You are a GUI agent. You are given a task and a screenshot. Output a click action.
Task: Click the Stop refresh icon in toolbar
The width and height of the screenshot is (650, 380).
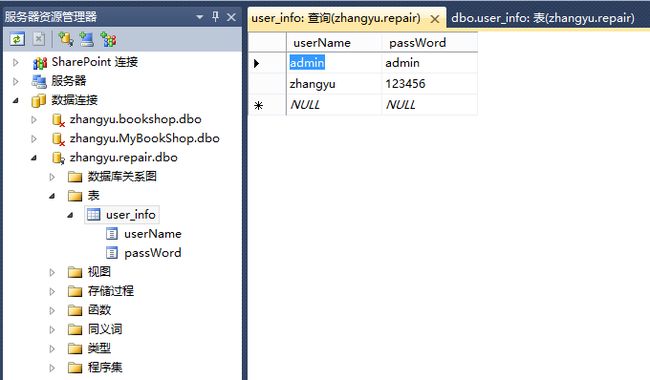39,39
